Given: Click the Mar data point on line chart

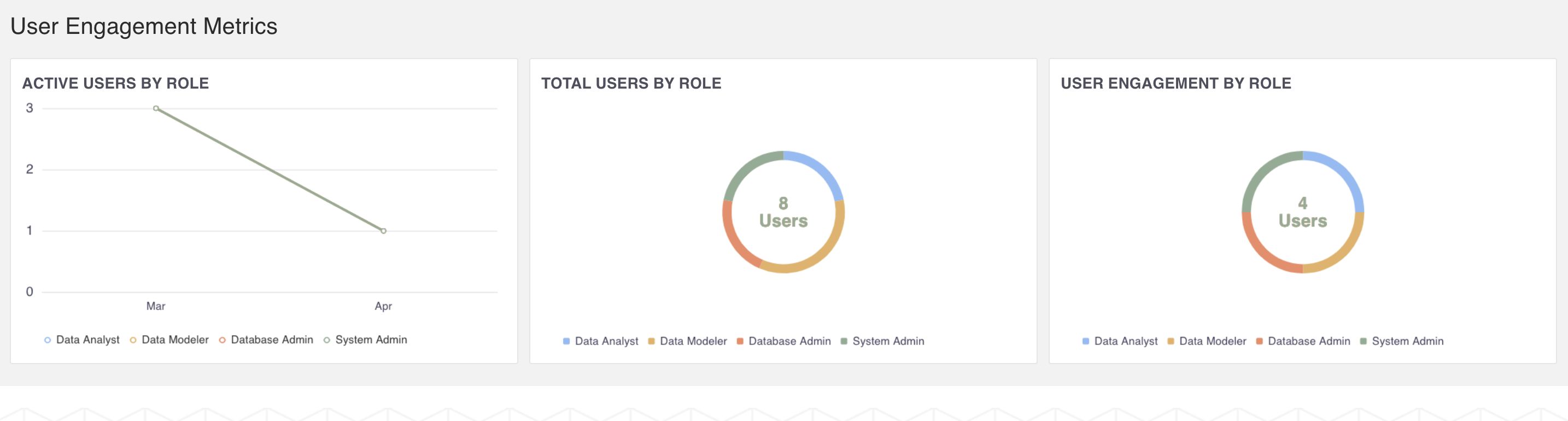Looking at the screenshot, I should point(156,108).
